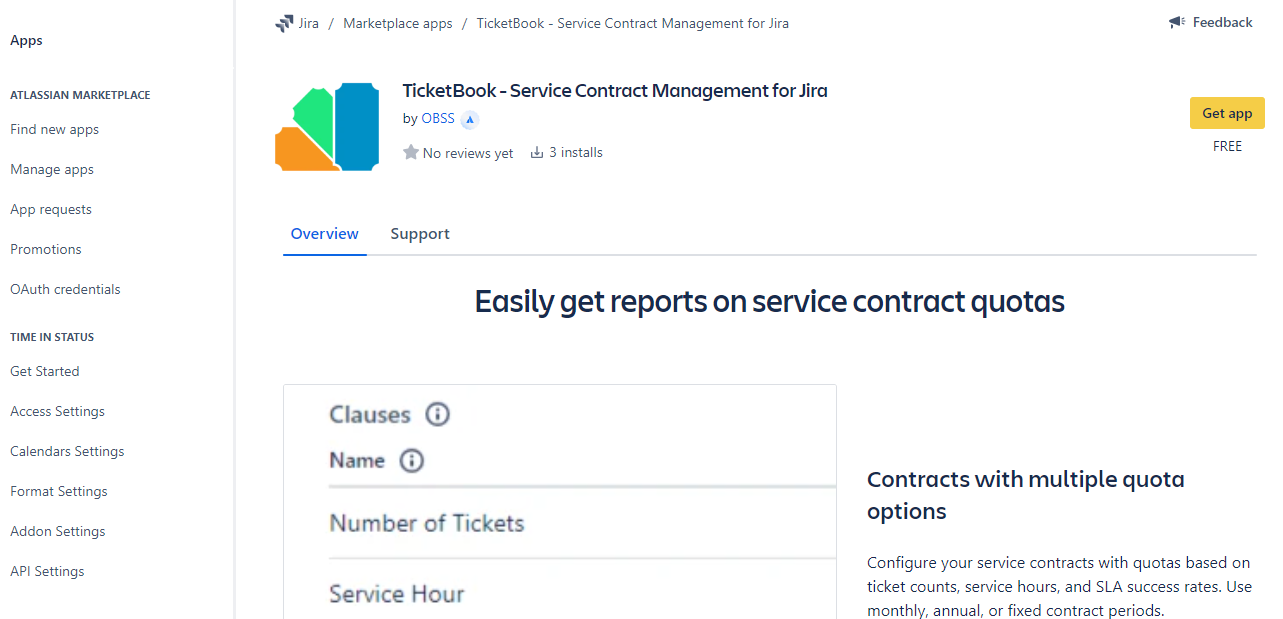
Task: Switch to the Support tab
Action: [x=419, y=234]
